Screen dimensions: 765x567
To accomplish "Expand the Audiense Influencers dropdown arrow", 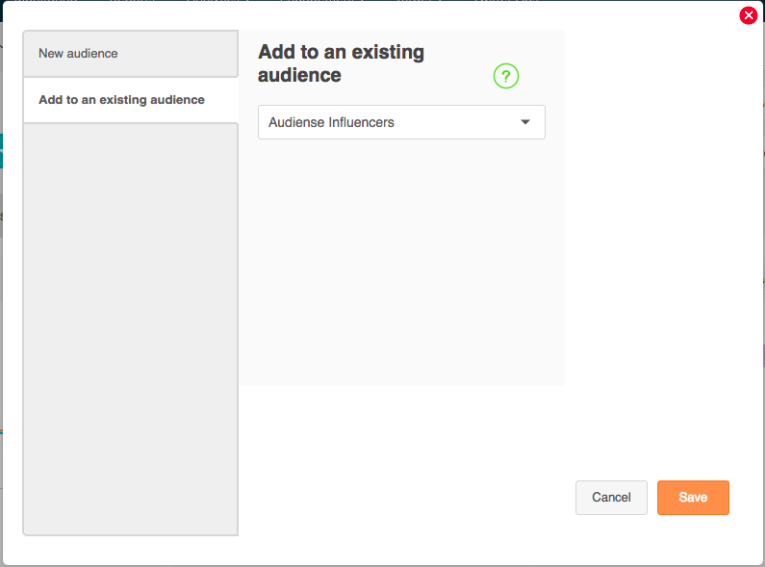I will pos(525,122).
